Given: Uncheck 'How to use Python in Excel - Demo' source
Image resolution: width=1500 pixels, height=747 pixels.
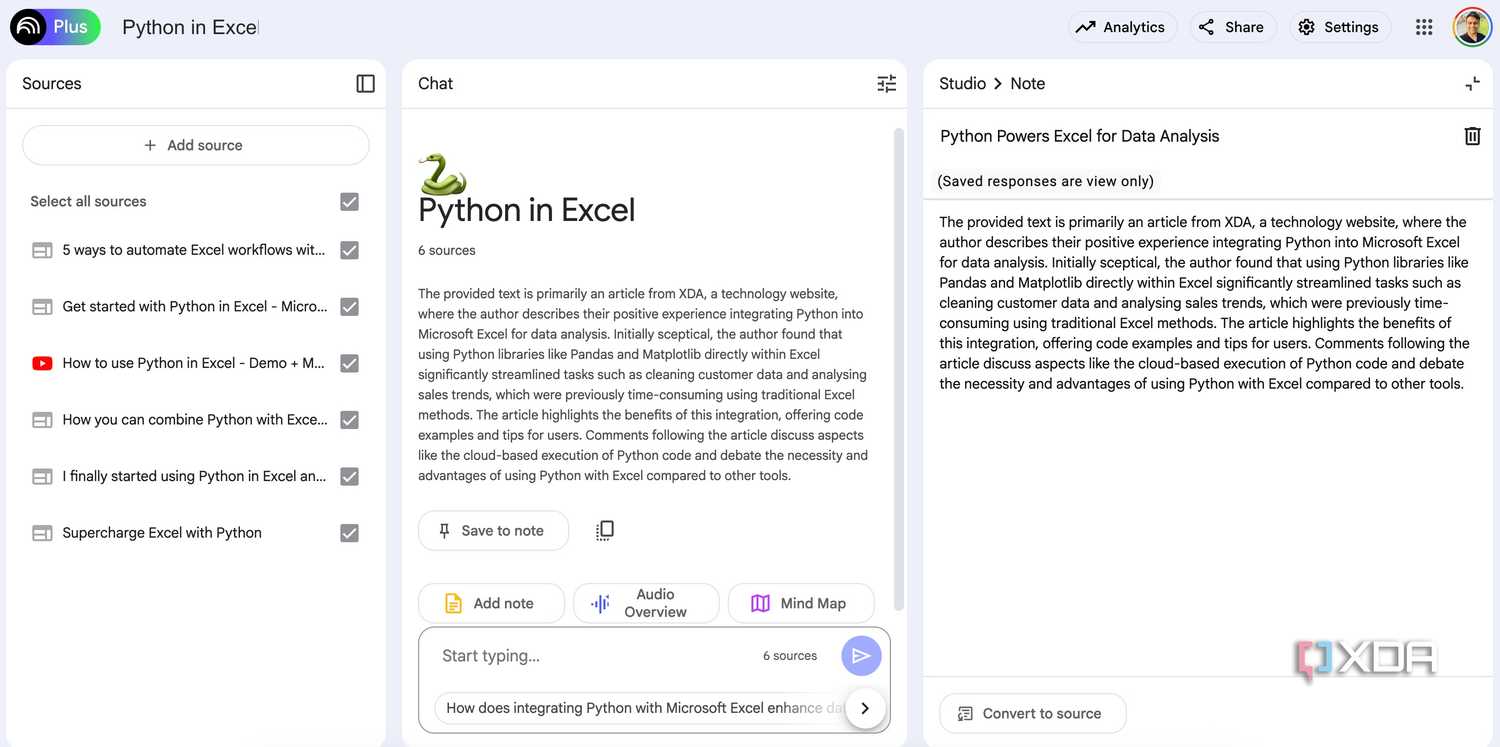Looking at the screenshot, I should click(349, 364).
